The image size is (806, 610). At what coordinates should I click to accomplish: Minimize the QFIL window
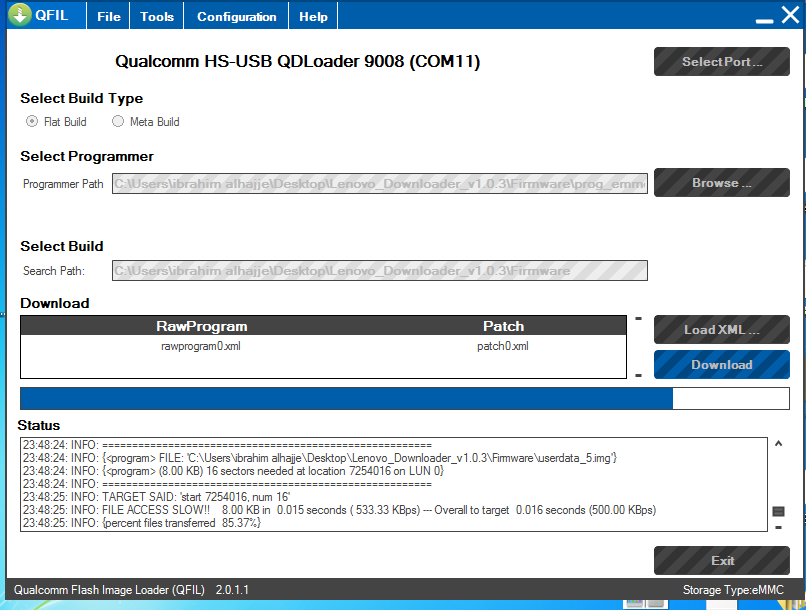[764, 21]
